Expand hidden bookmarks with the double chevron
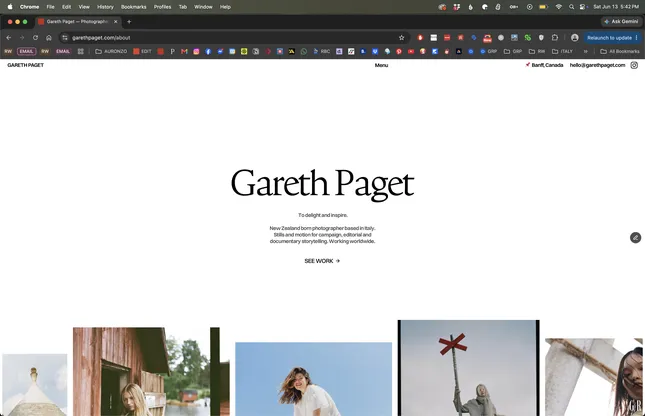Screen dimensions: 645x416 click(x=585, y=51)
